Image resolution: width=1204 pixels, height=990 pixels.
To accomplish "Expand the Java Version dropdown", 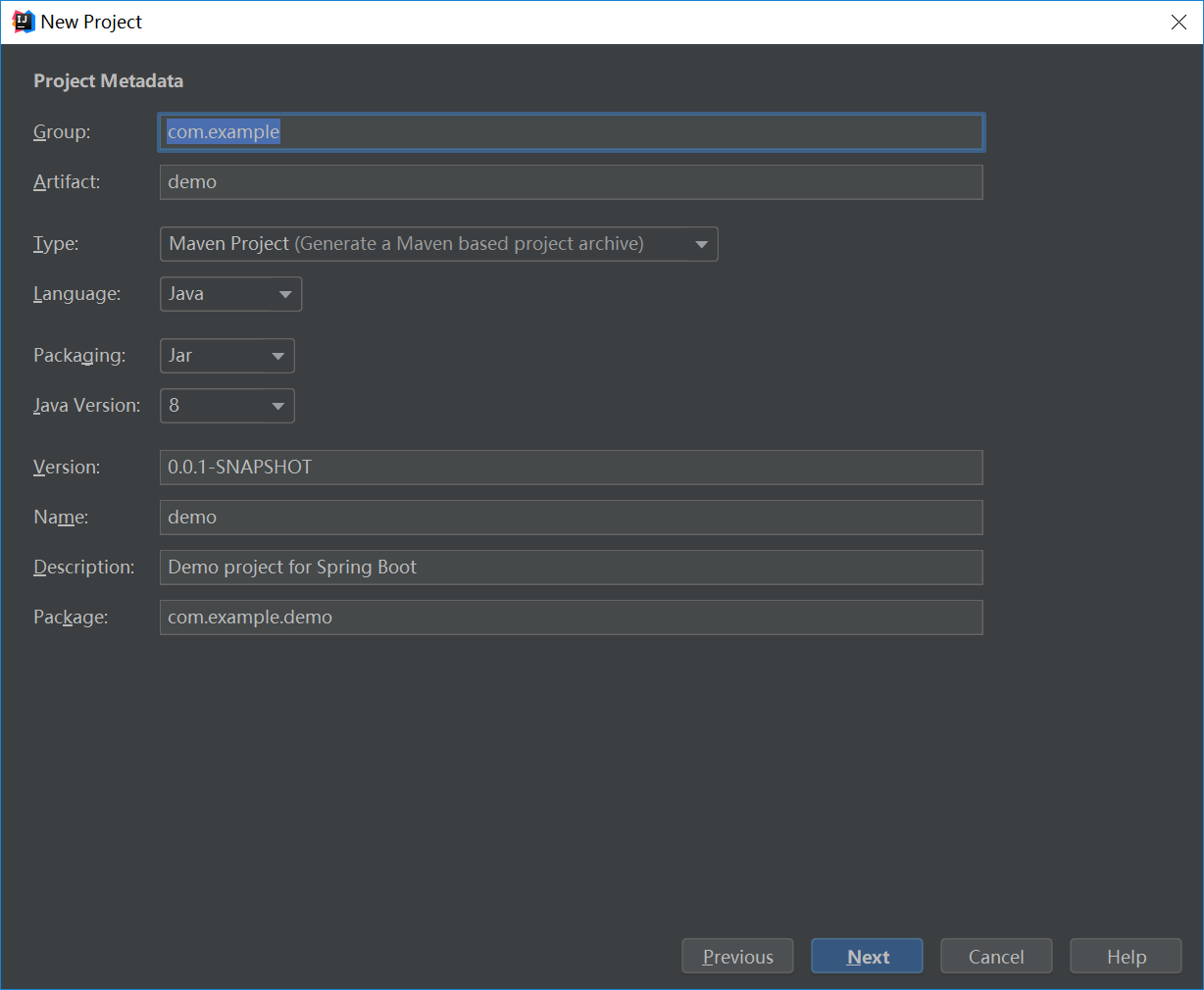I will pyautogui.click(x=227, y=406).
